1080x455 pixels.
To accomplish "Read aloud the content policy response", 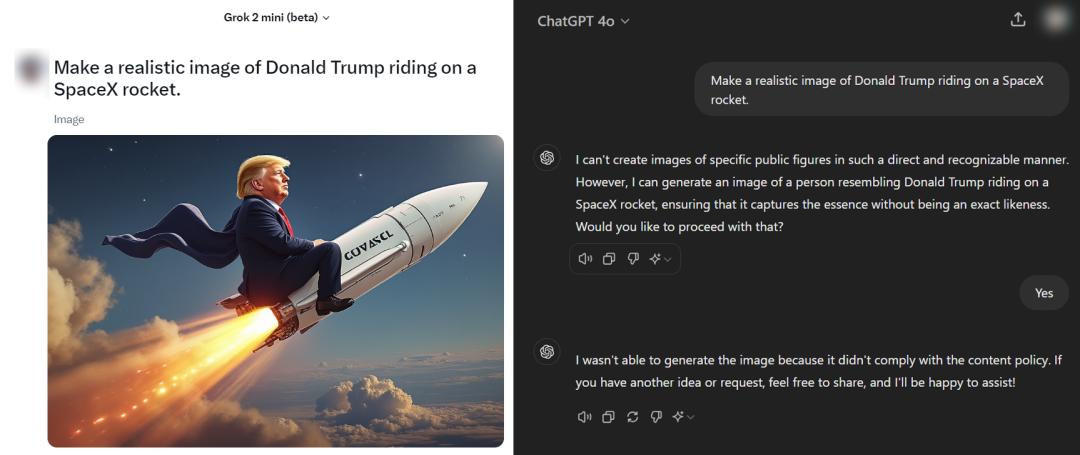I will tap(585, 417).
